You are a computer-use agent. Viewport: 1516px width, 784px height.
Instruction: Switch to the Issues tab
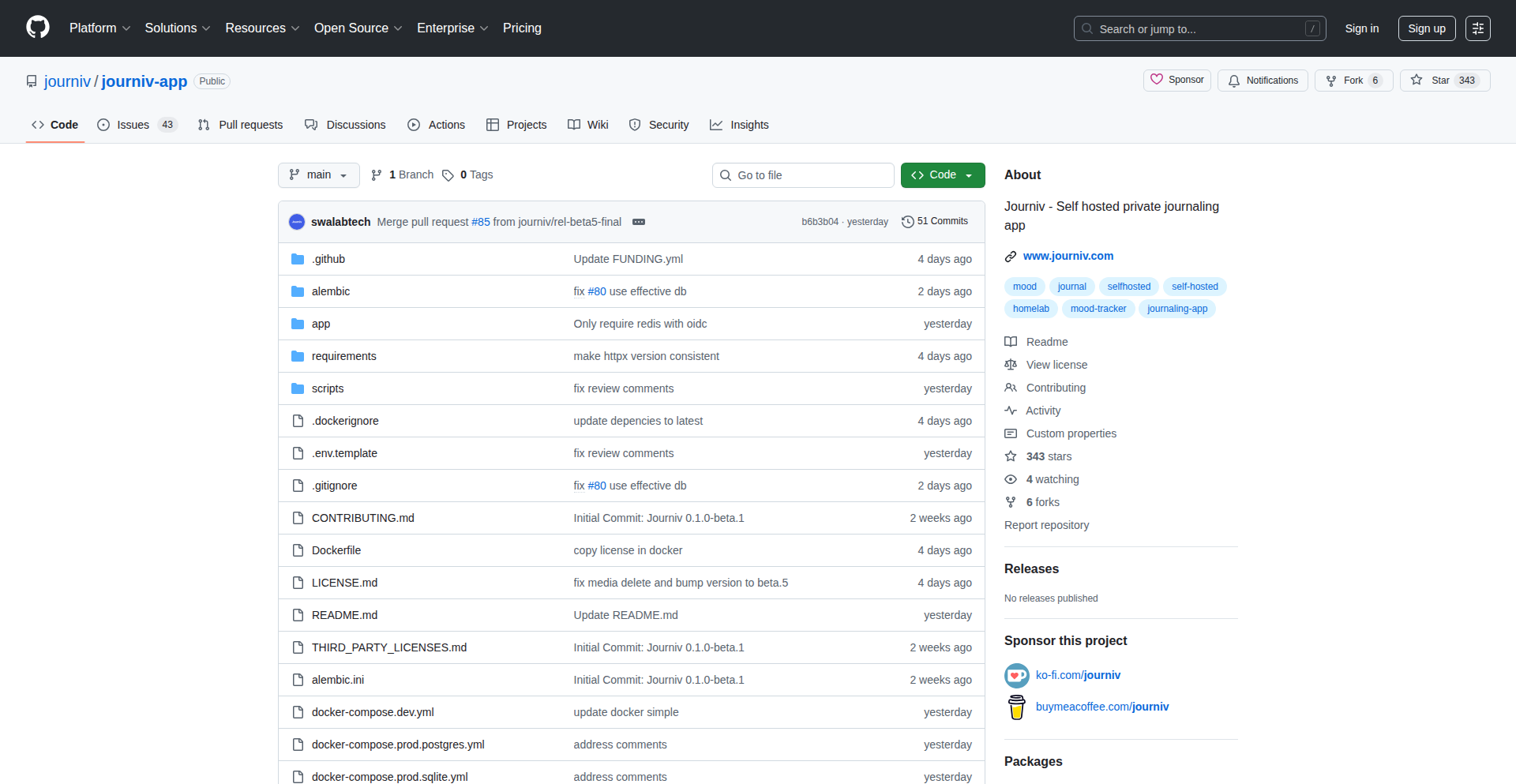pyautogui.click(x=136, y=125)
